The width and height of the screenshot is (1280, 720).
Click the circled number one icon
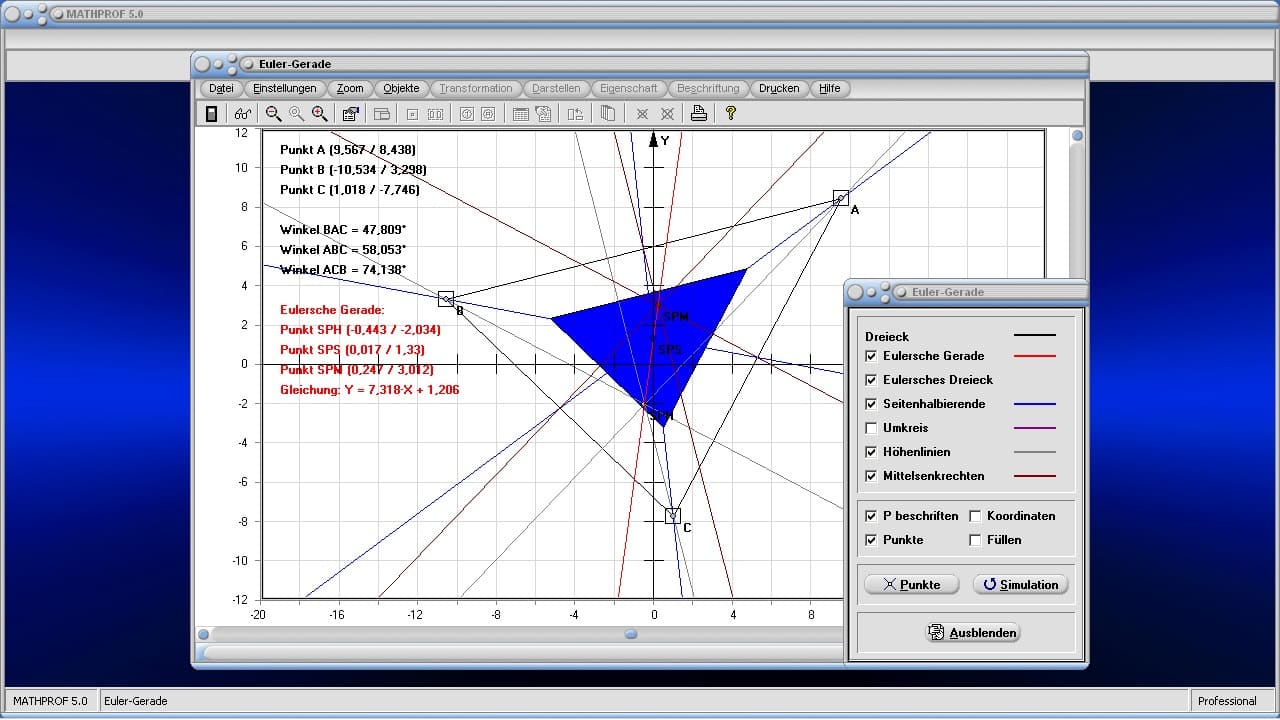click(466, 114)
